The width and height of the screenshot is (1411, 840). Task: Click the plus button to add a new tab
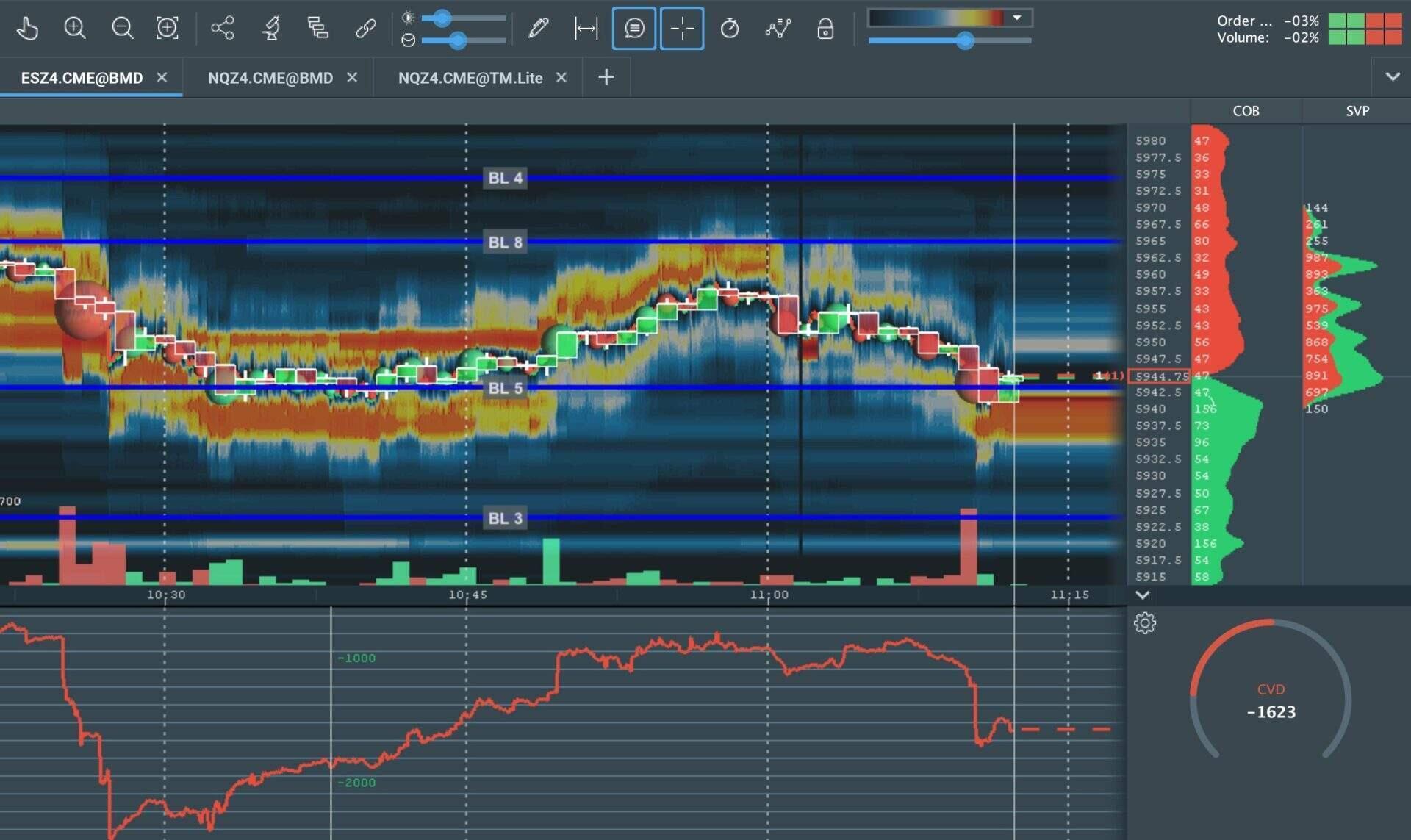[x=606, y=76]
